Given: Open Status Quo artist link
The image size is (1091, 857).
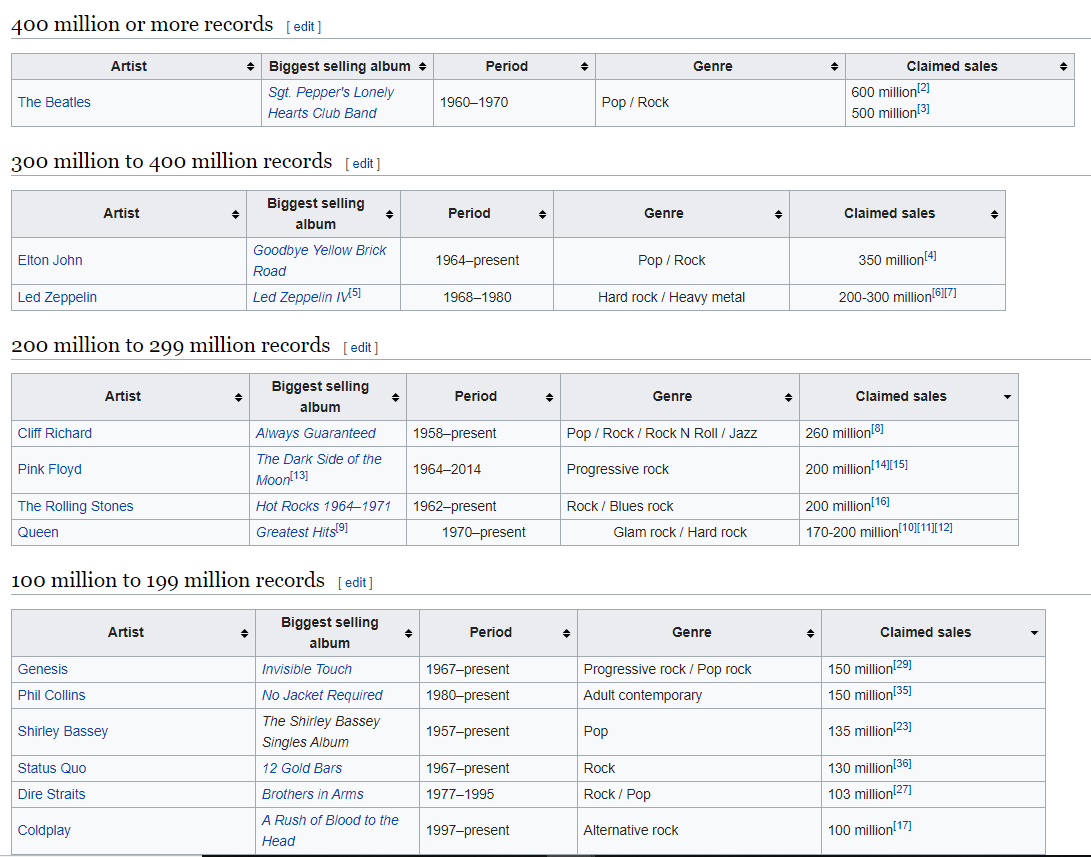Looking at the screenshot, I should coord(51,769).
